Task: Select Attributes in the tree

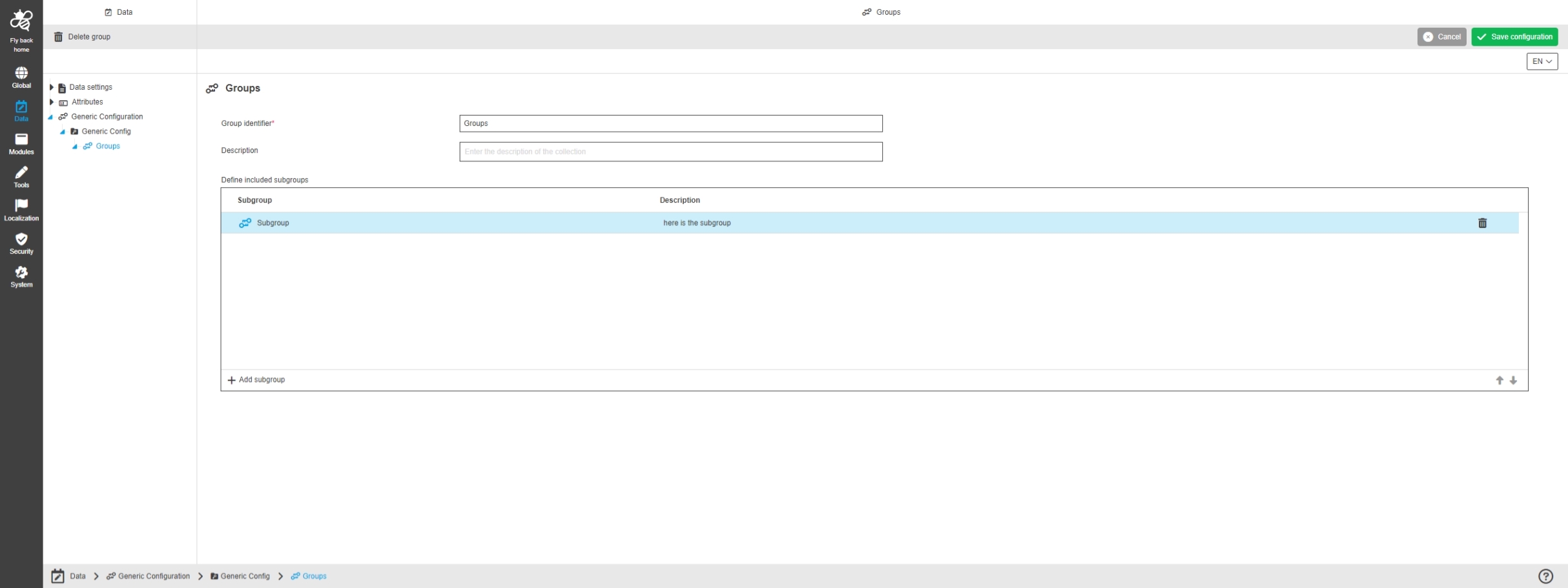Action: click(87, 102)
